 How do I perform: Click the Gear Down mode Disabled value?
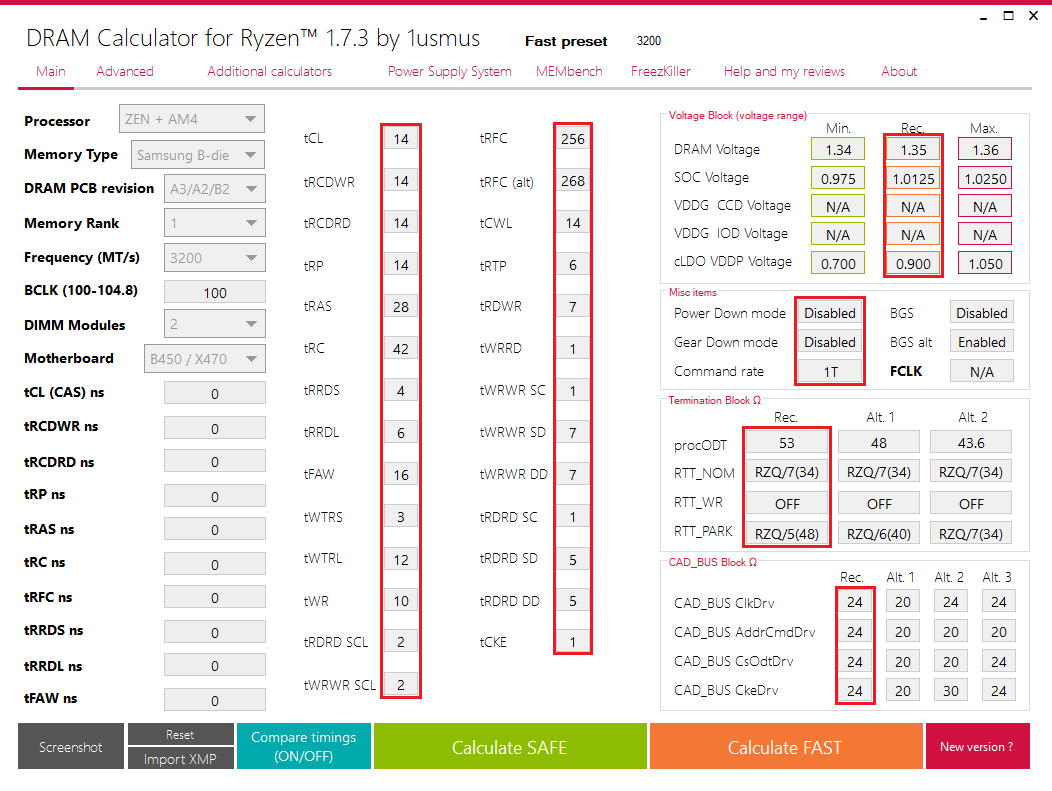830,342
